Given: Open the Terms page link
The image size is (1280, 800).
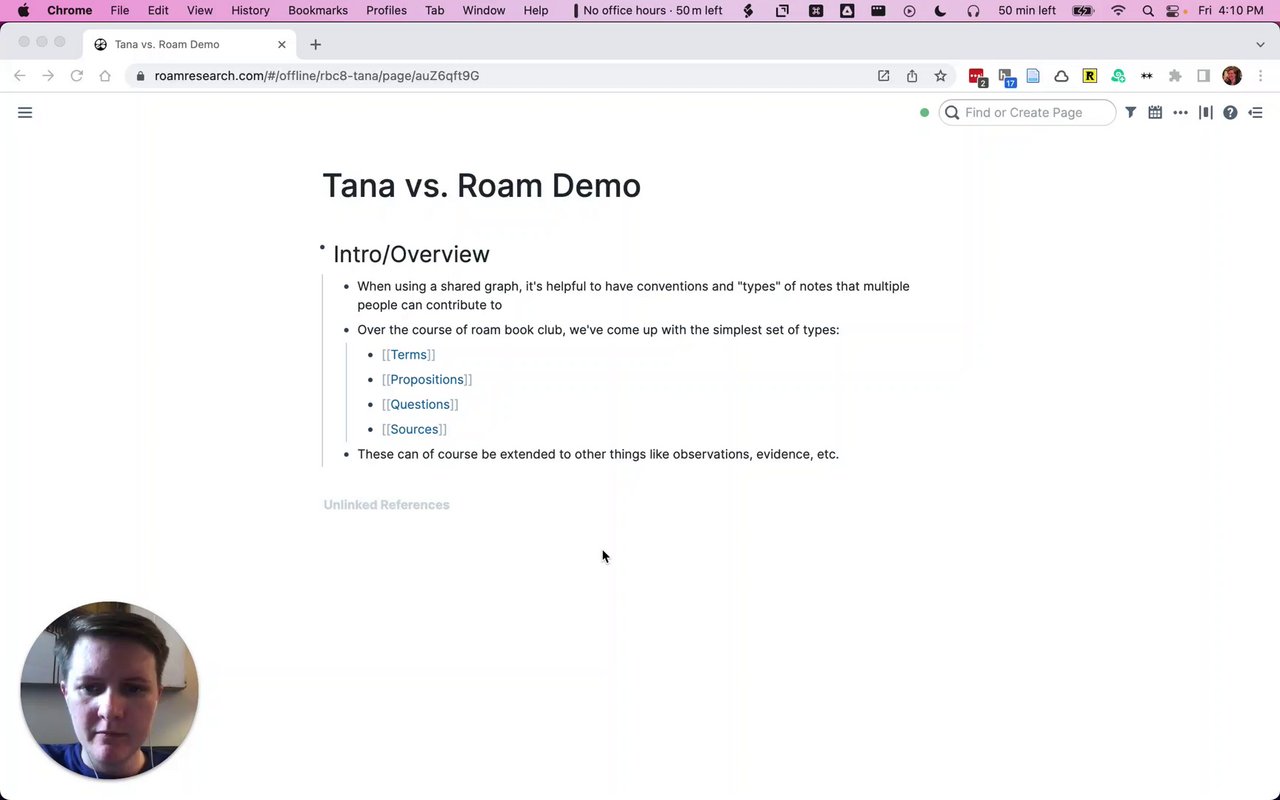Looking at the screenshot, I should [408, 355].
